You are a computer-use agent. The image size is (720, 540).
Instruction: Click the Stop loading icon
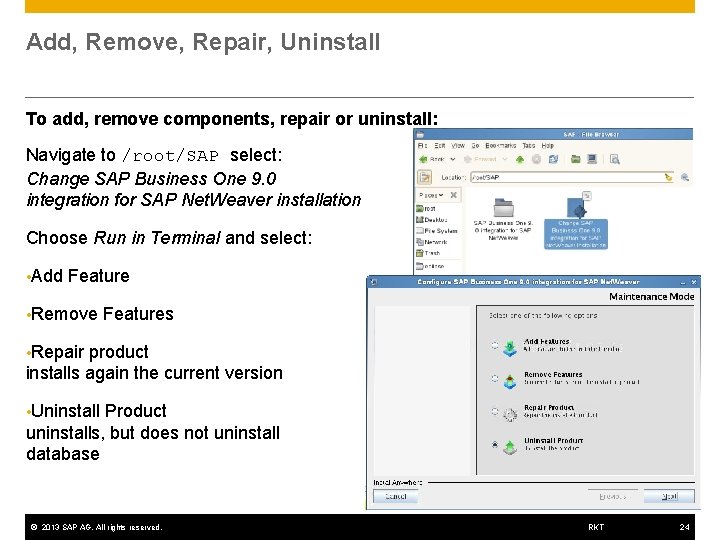coord(536,159)
